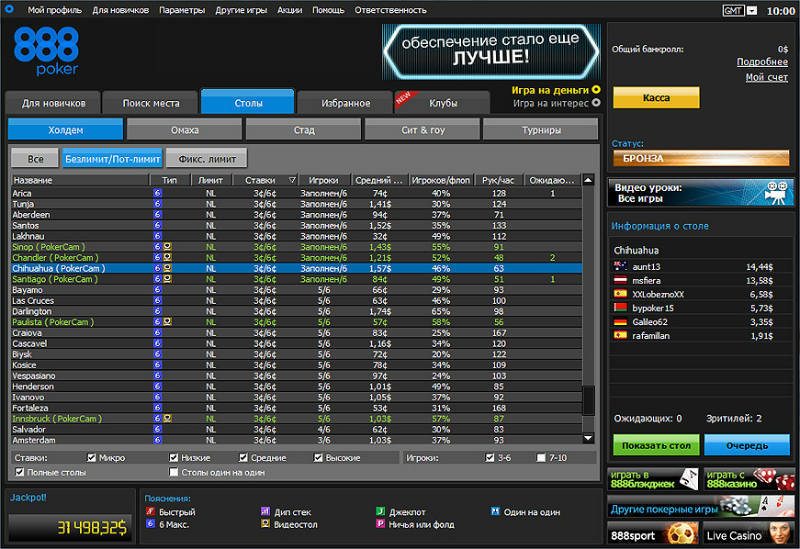Screen dimensions: 800x549
Task: Click the Показать стол button
Action: click(655, 444)
